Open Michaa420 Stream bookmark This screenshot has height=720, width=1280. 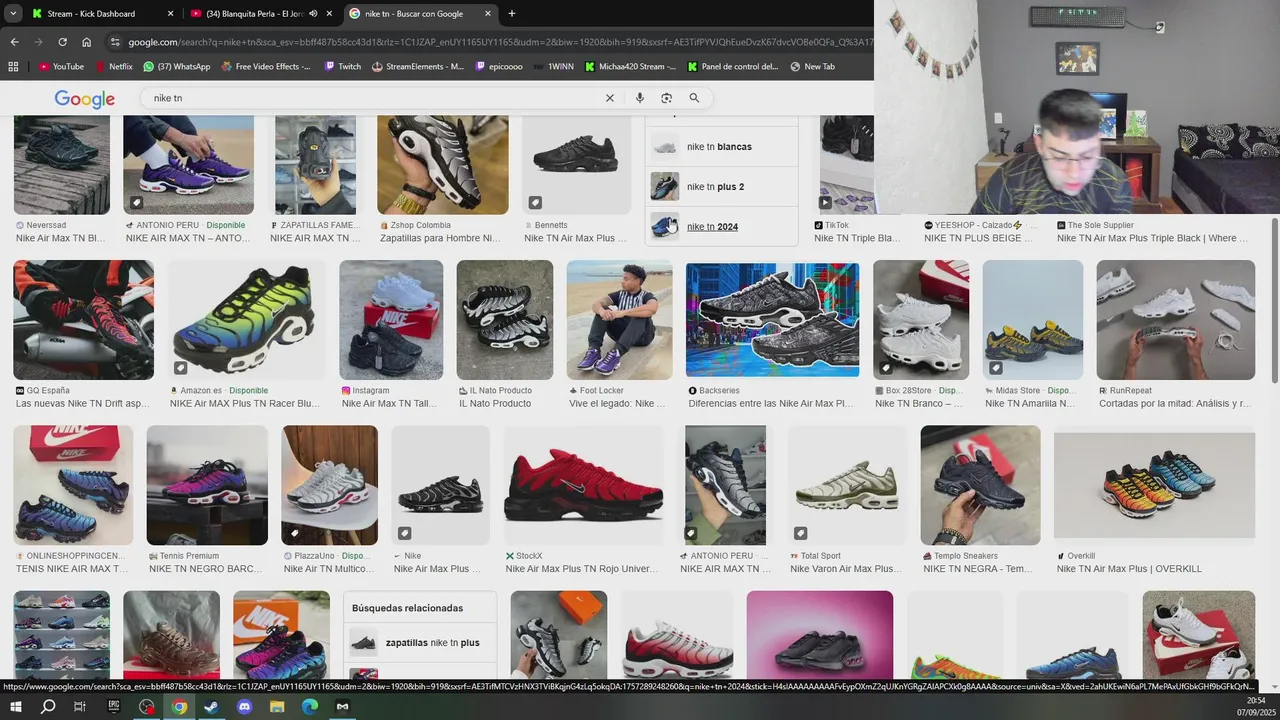[630, 67]
